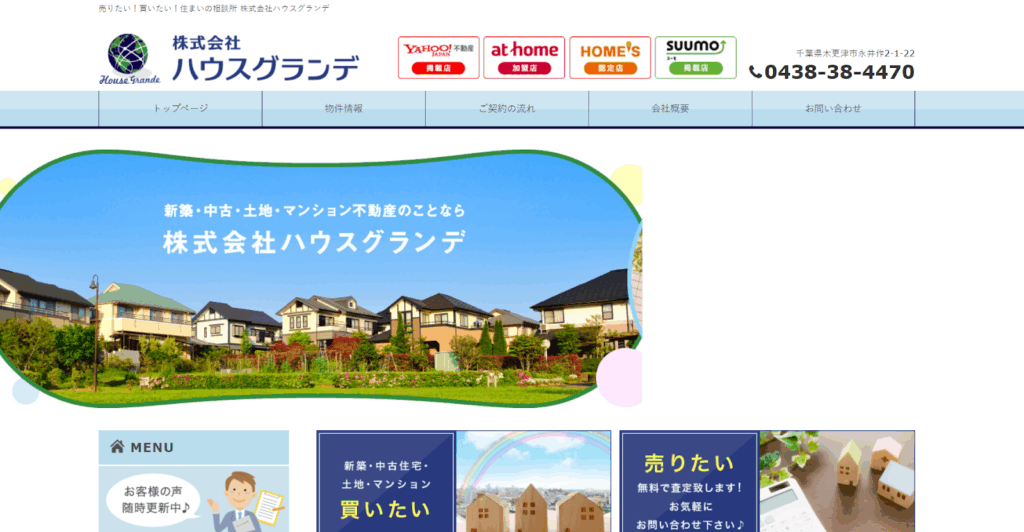Open the 会社概要 page

point(670,109)
